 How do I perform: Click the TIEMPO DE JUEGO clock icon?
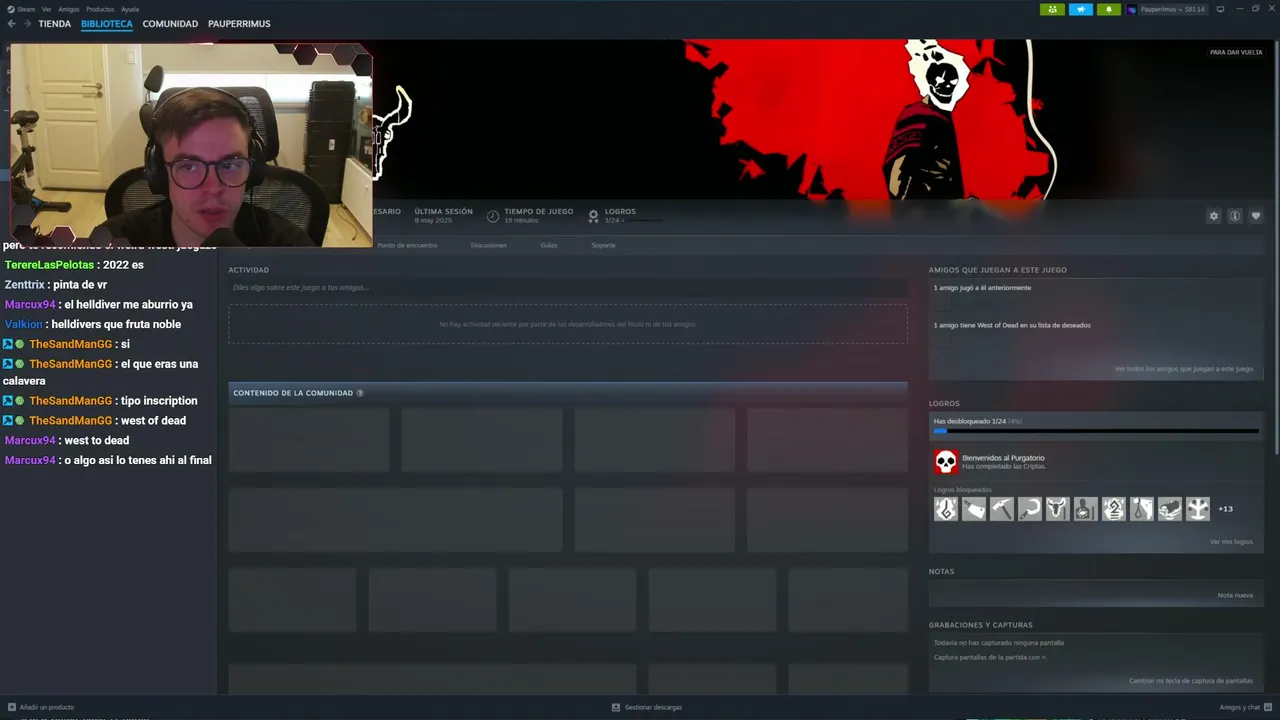tap(493, 216)
